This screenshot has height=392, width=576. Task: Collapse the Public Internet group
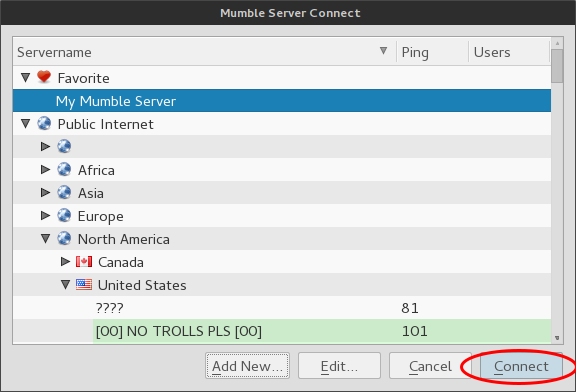[25, 124]
